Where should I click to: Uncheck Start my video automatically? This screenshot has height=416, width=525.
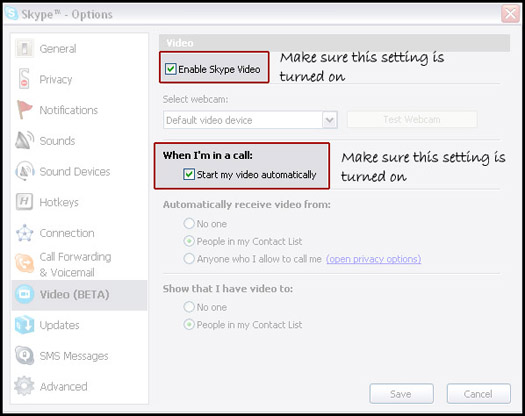[x=189, y=174]
